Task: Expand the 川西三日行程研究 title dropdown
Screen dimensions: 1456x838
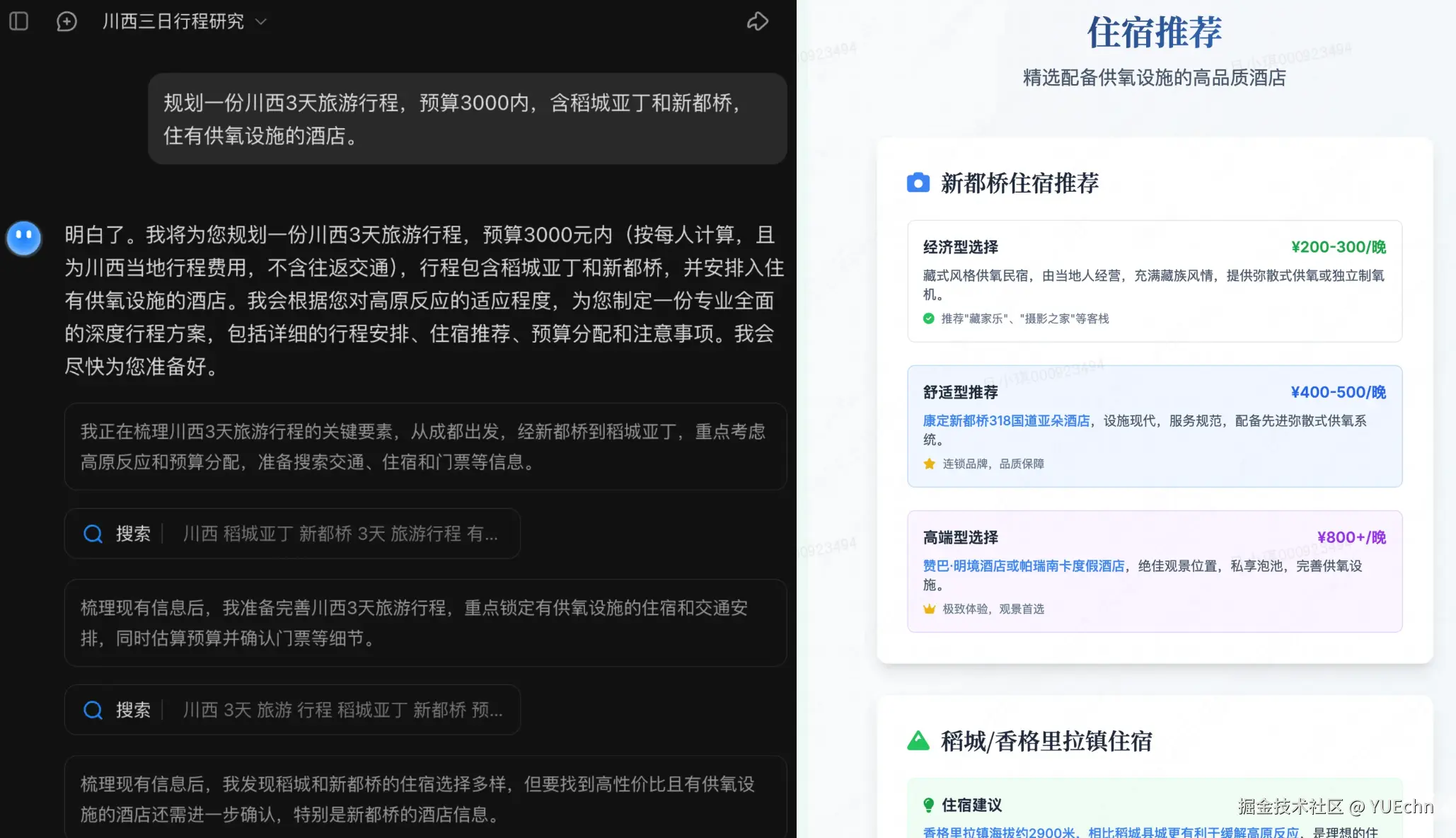Action: 261,21
